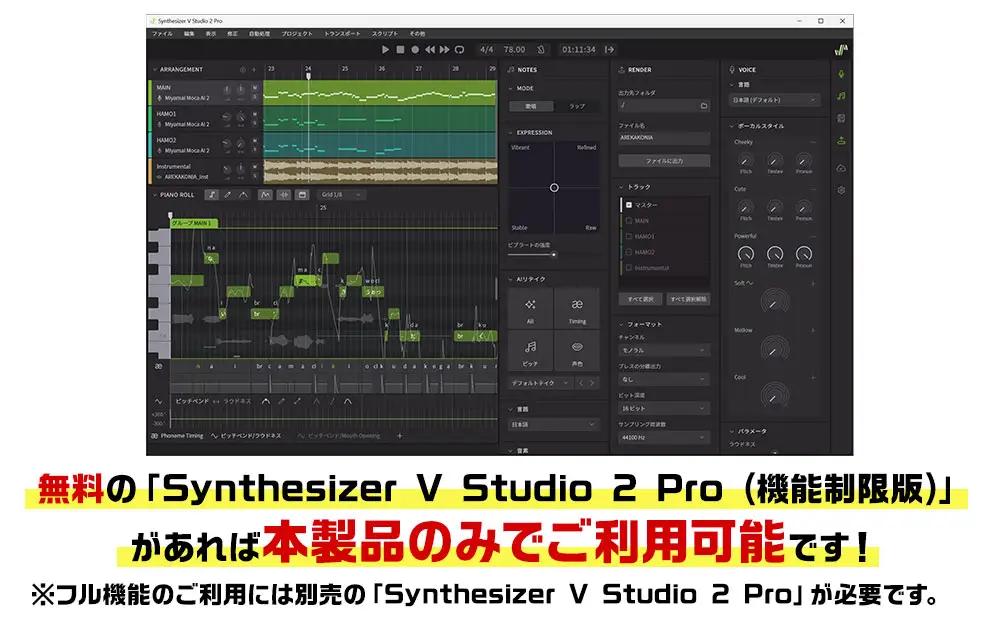The image size is (1000, 620).
Task: Toggle the metronome icon beside tempo
Action: coord(541,49)
